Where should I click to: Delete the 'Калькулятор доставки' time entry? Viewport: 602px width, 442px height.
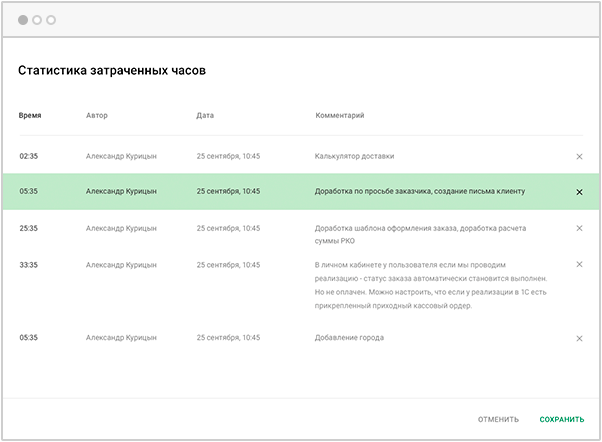[579, 156]
